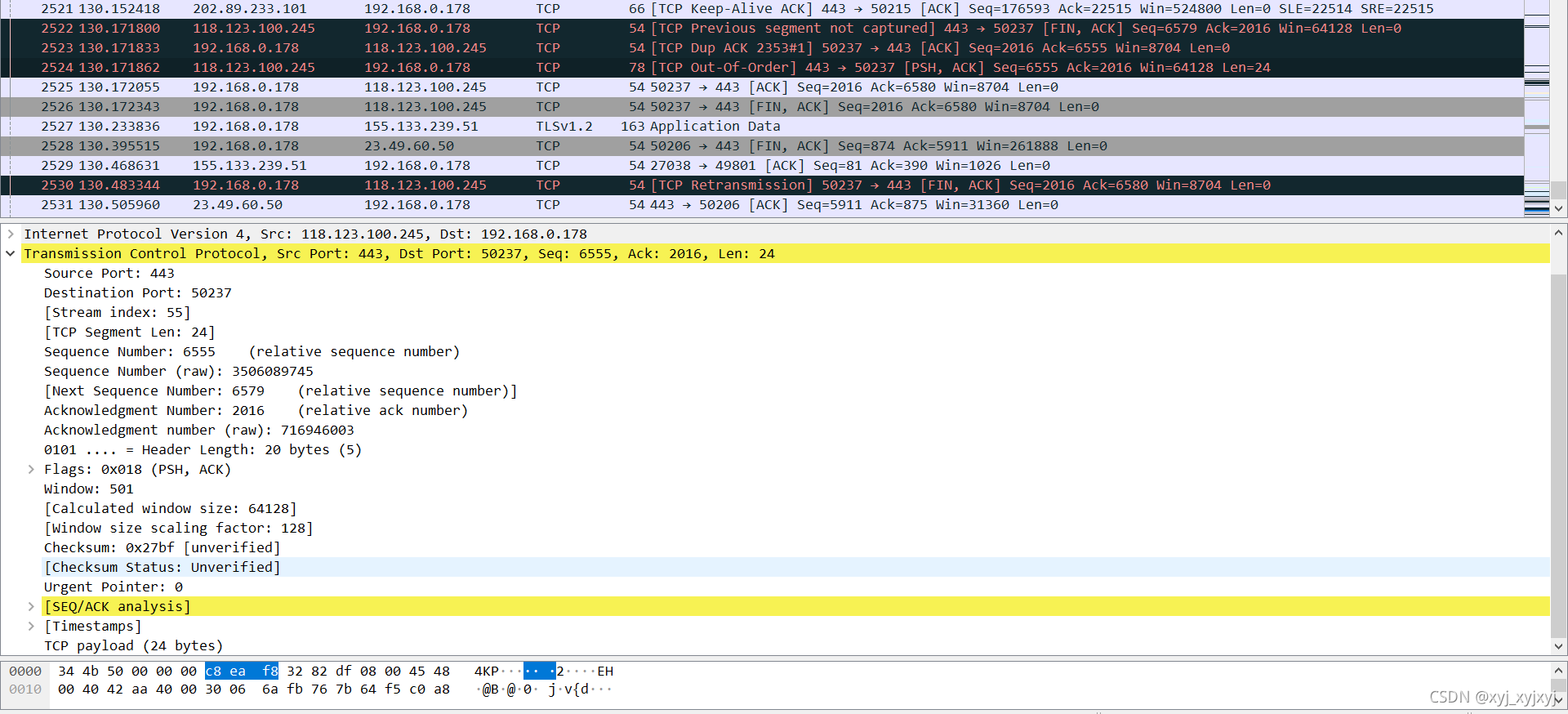Click the Source Port: 443 field

pos(109,273)
